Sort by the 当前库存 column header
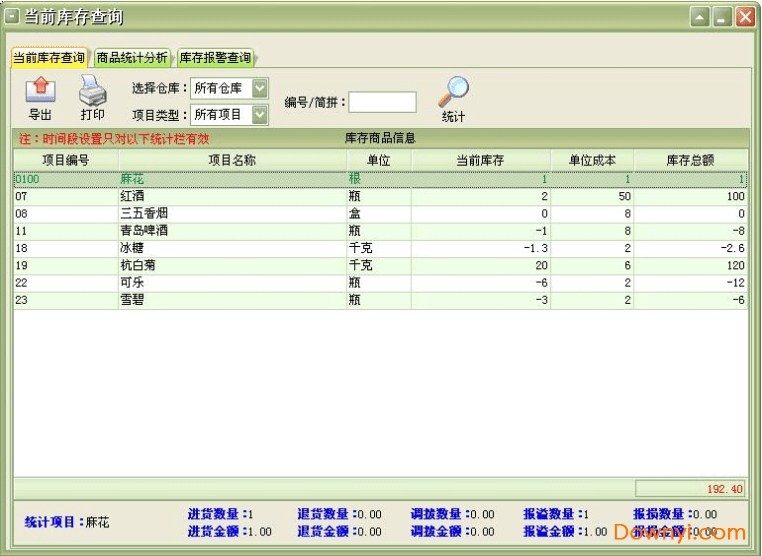 point(480,160)
